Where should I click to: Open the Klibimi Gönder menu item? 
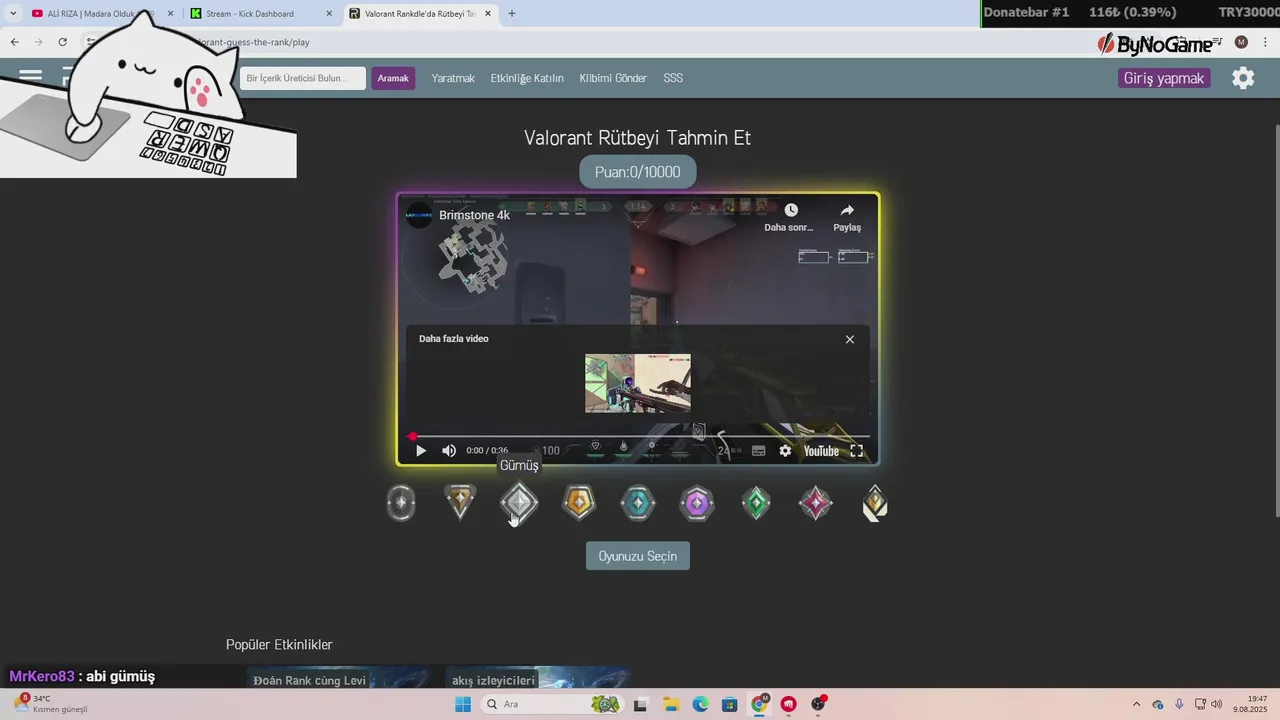pos(613,78)
